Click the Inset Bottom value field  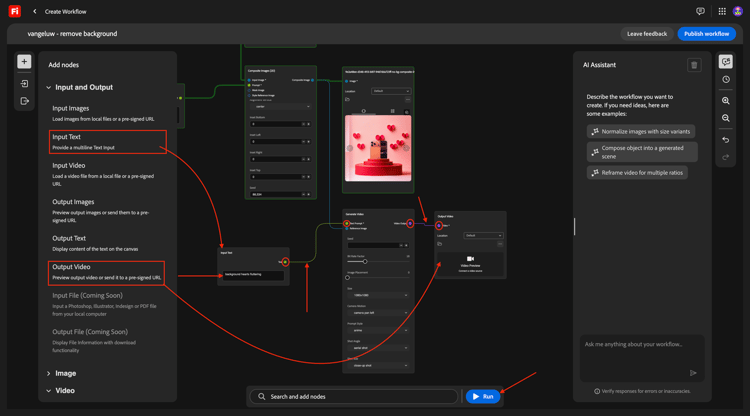(280, 124)
